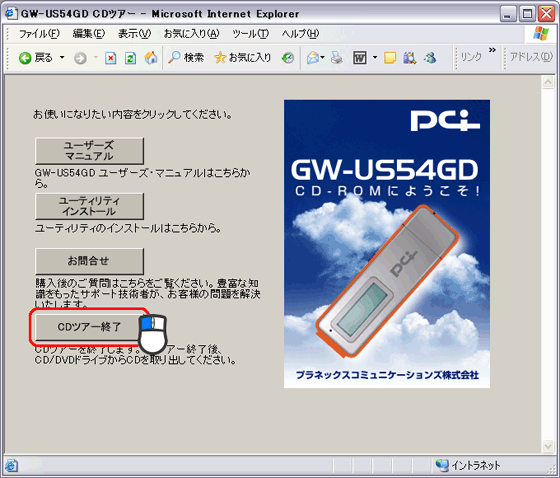Click the text 'お使いになりたい内容をクリックしてください。'
The height and width of the screenshot is (478, 560).
click(x=133, y=115)
